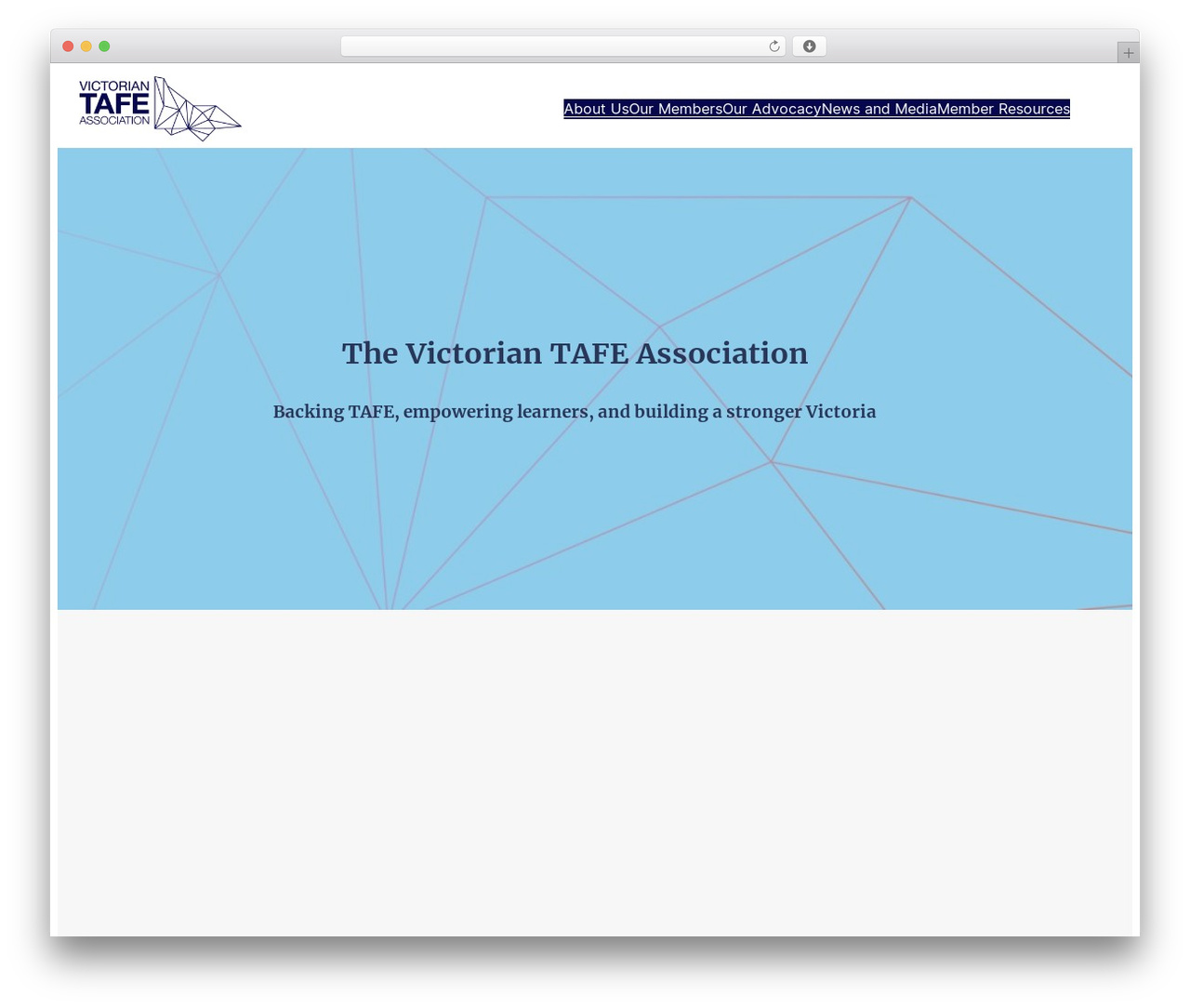Click the Victorian TAFE Association logo
The height and width of the screenshot is (1008, 1190).
click(x=160, y=109)
